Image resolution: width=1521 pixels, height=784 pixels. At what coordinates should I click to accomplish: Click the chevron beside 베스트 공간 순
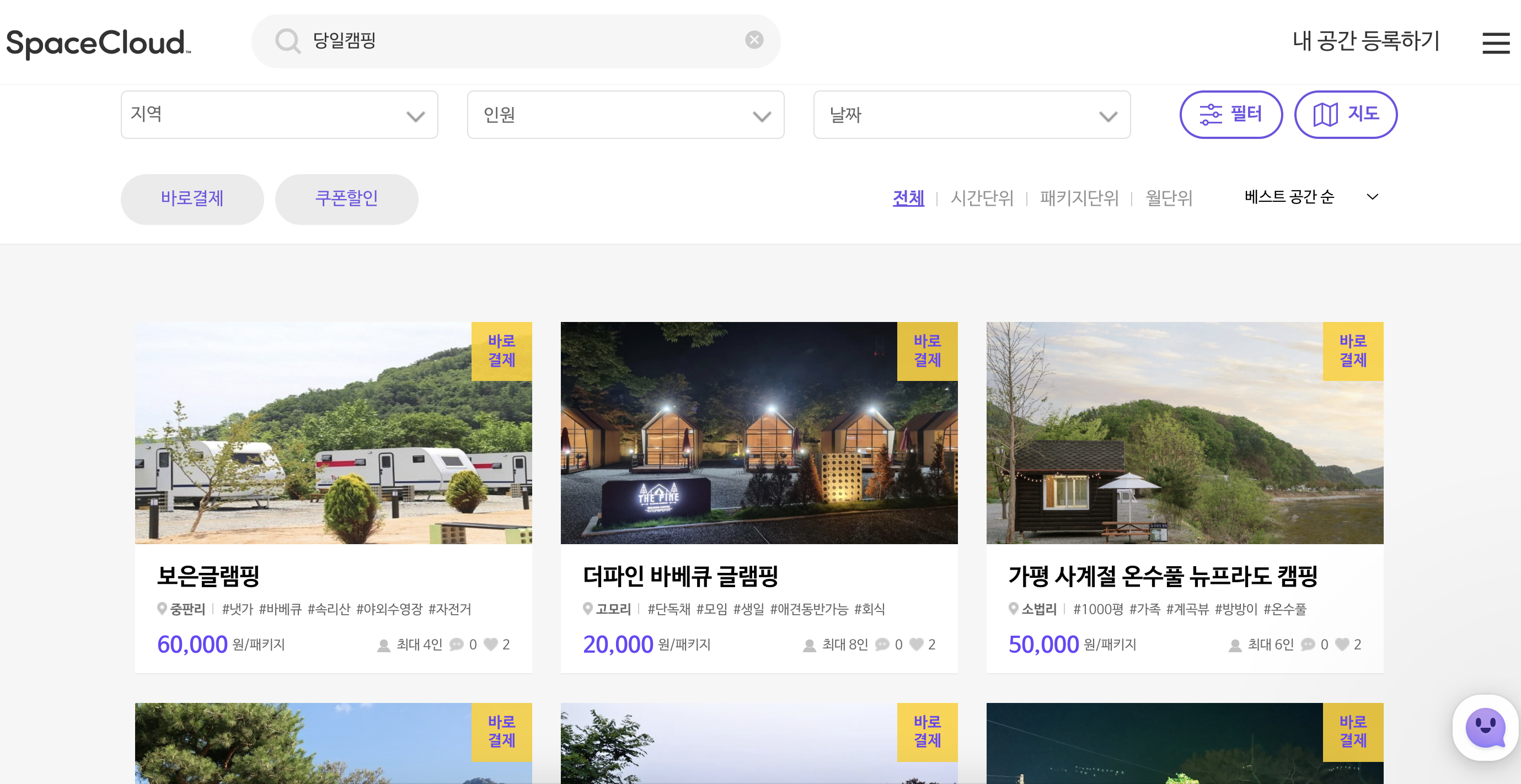click(1372, 197)
